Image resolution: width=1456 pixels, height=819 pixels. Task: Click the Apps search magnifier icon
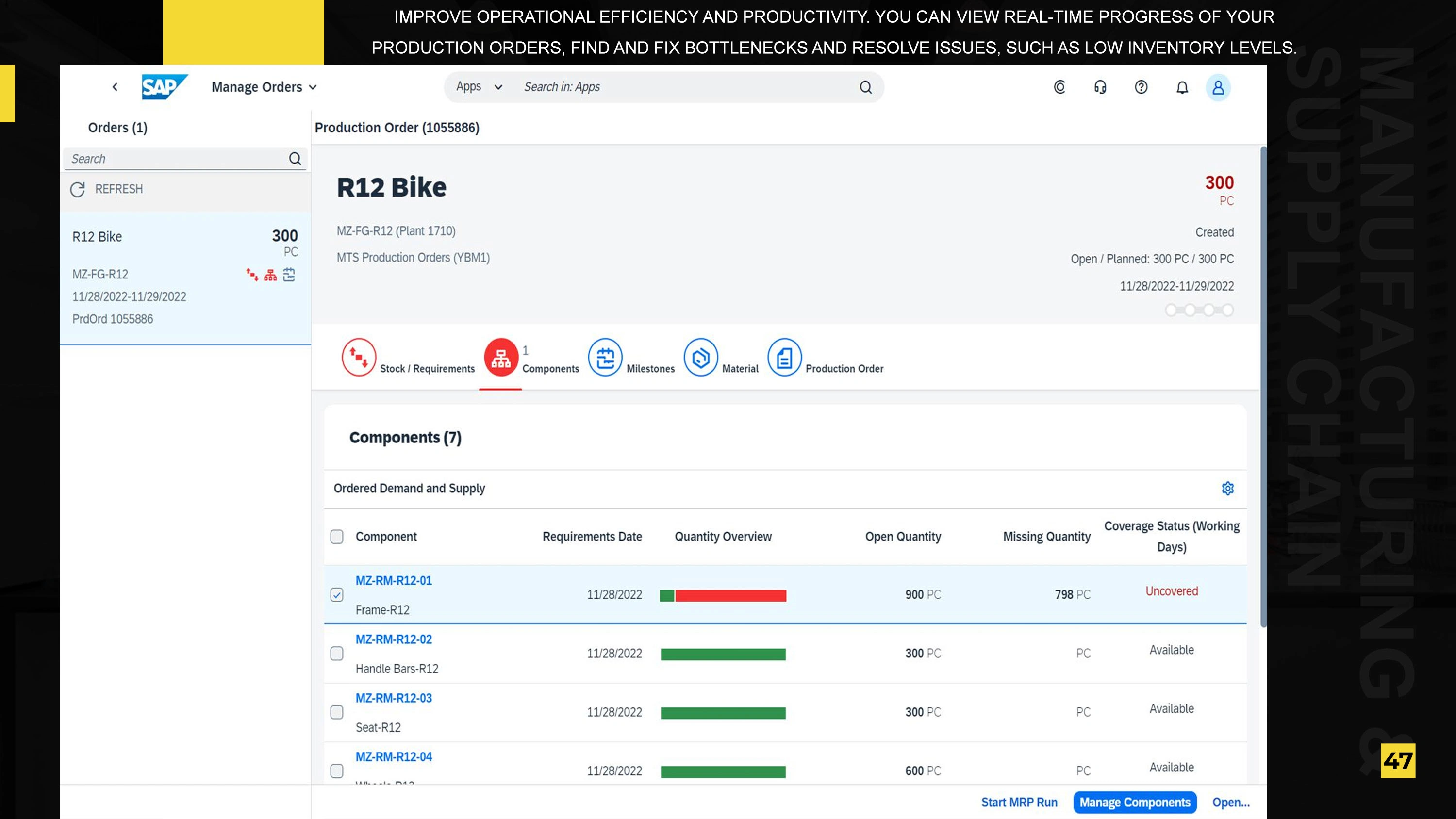click(x=865, y=87)
